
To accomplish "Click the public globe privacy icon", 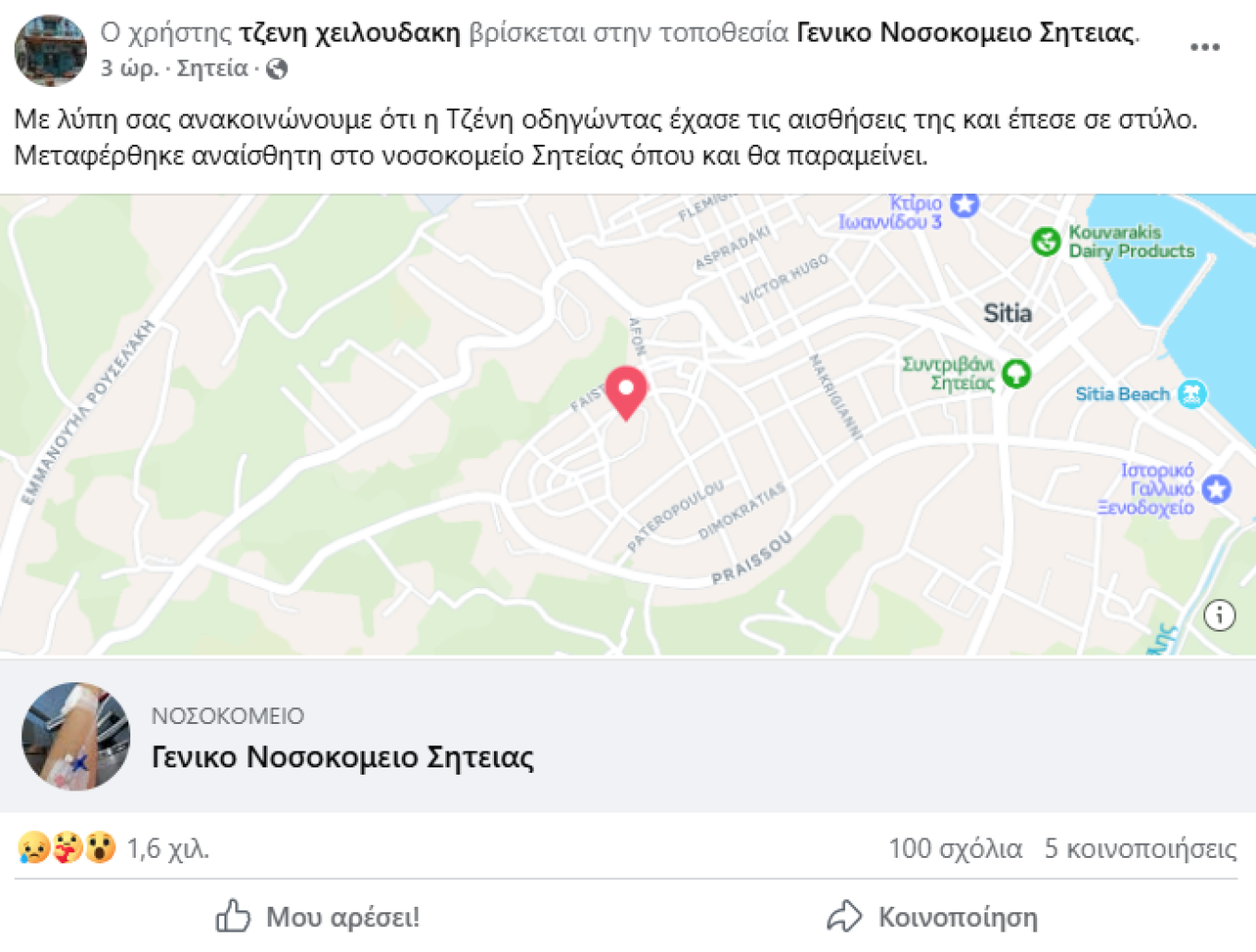I will click(277, 69).
